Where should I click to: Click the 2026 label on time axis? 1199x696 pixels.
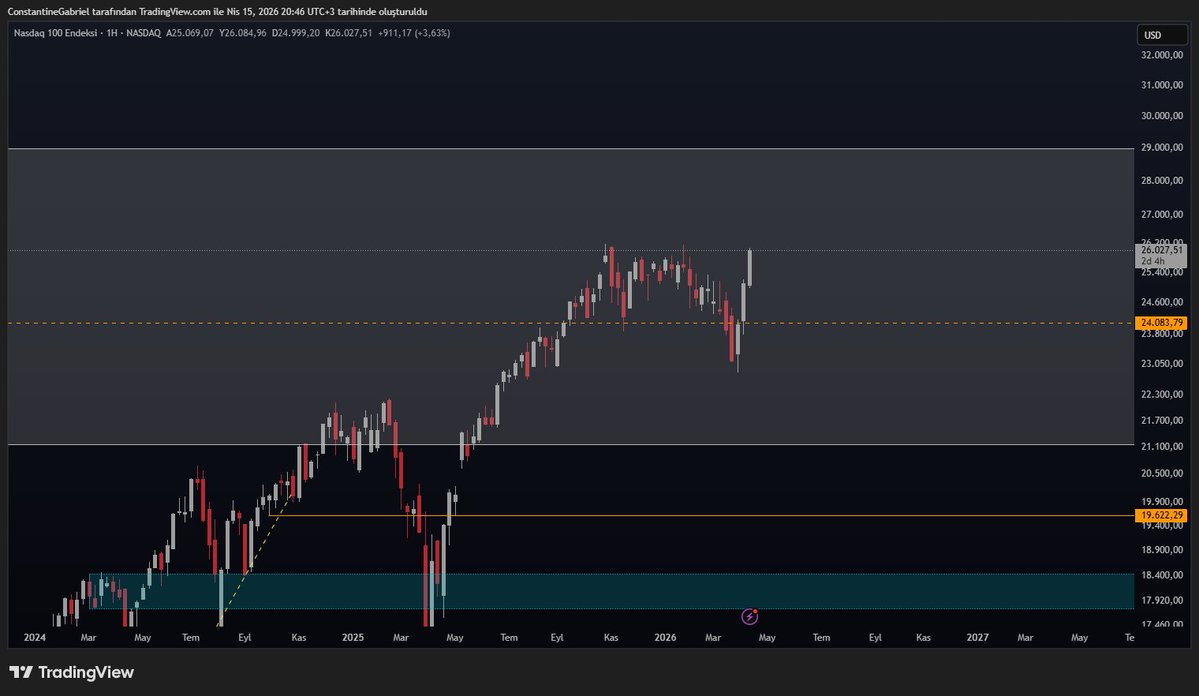click(665, 637)
